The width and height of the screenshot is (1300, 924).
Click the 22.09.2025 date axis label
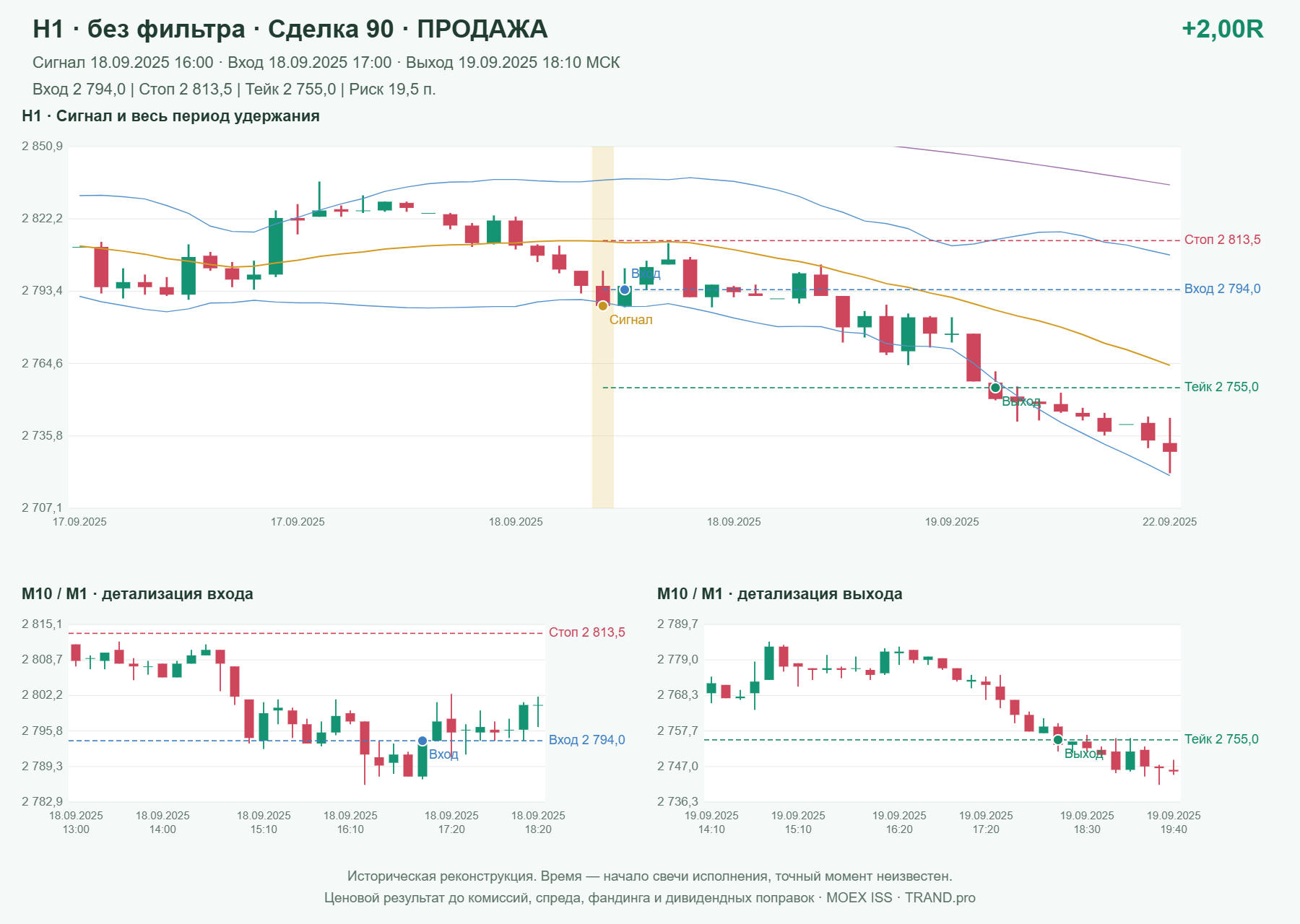pyautogui.click(x=1169, y=522)
